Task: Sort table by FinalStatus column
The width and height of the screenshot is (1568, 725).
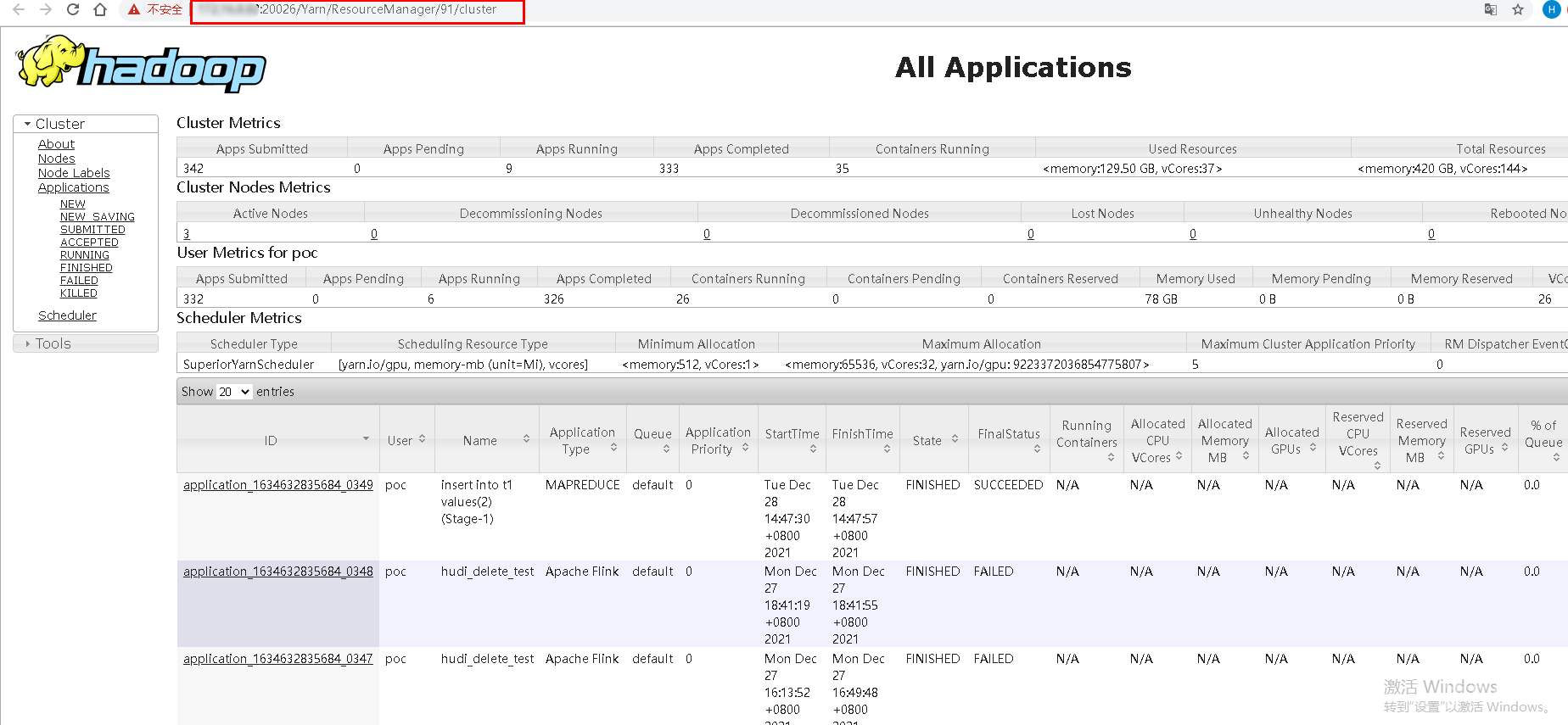Action: [1009, 440]
